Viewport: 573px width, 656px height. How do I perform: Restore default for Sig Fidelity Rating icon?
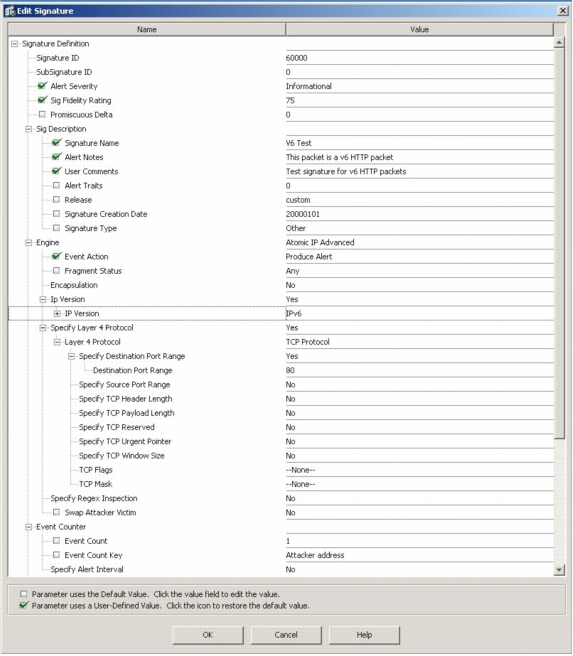(x=42, y=100)
